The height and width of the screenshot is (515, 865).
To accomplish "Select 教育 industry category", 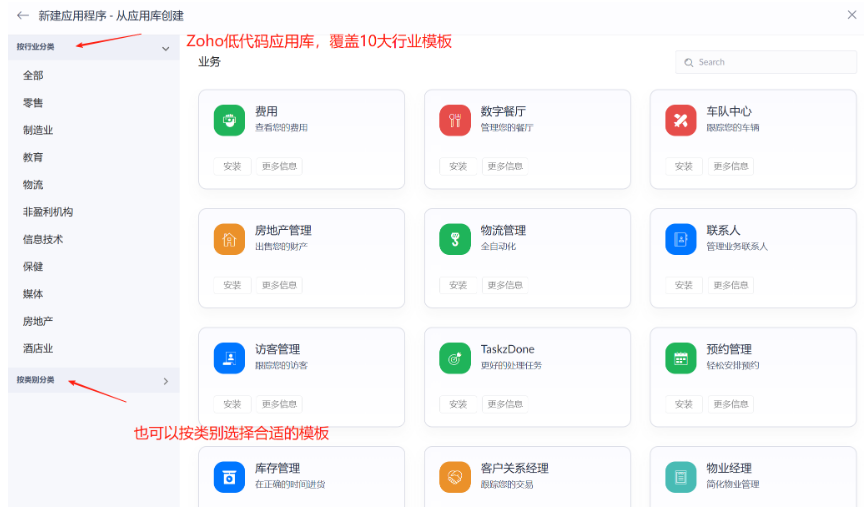I will point(33,157).
